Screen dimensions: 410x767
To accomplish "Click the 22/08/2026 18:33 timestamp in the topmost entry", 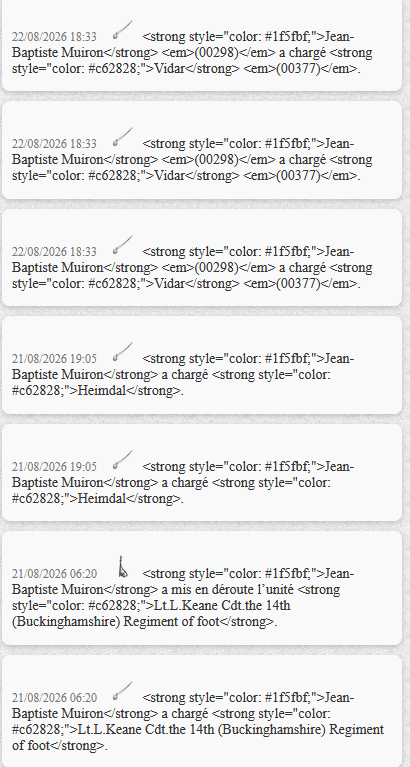I will pos(54,37).
